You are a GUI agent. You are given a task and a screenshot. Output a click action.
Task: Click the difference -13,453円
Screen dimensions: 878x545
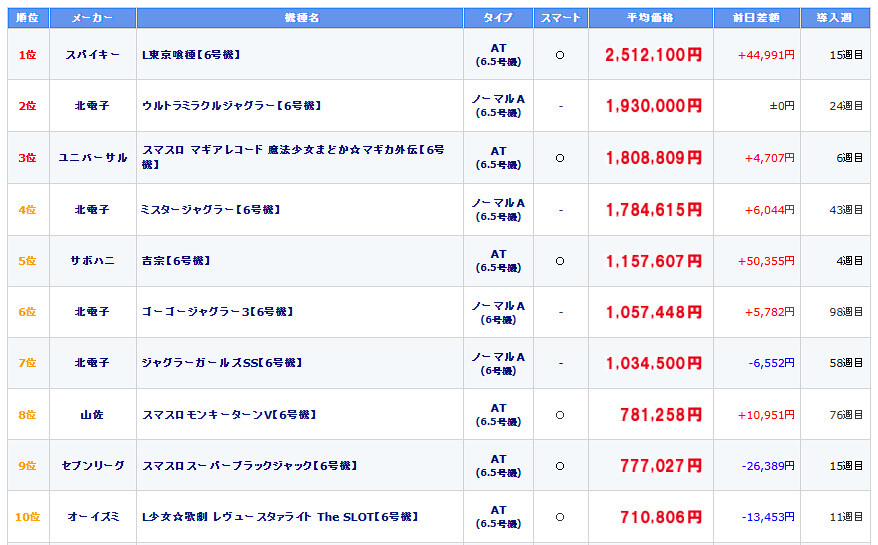[768, 517]
